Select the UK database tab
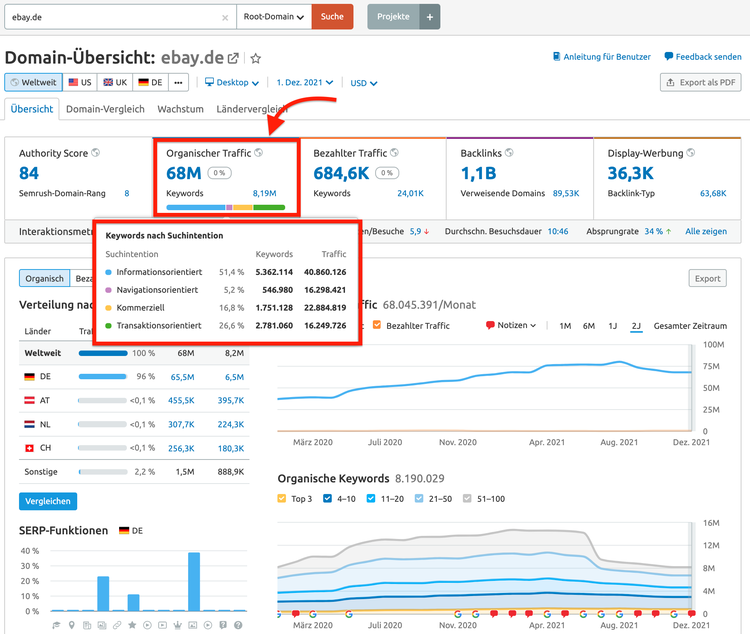This screenshot has width=750, height=634. pos(115,82)
